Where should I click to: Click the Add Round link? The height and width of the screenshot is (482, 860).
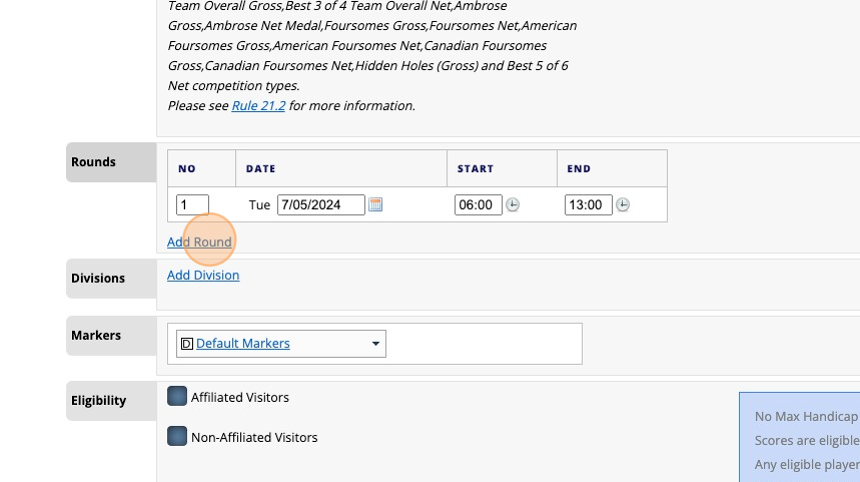pyautogui.click(x=199, y=242)
